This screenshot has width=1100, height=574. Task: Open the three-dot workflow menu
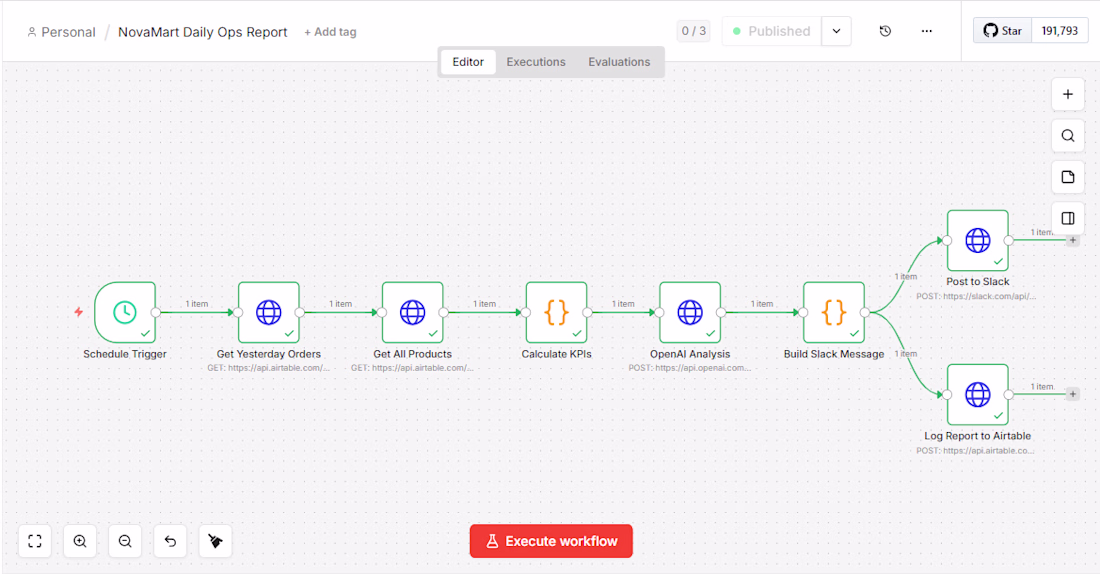pos(927,31)
